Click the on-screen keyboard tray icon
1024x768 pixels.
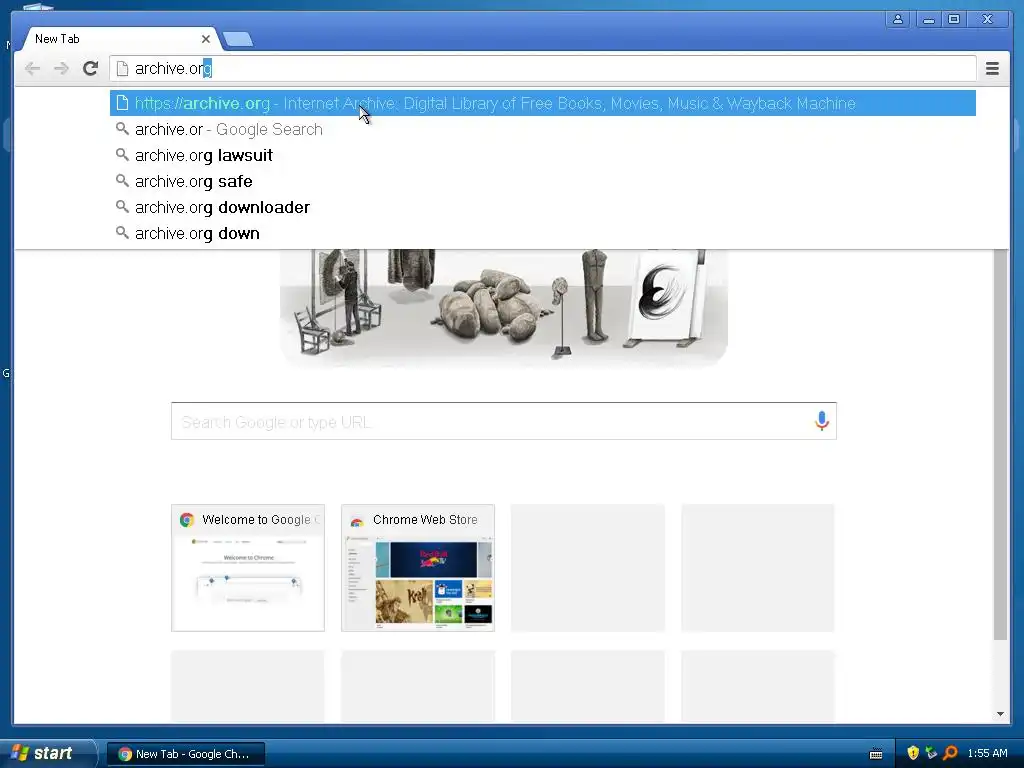tap(876, 754)
